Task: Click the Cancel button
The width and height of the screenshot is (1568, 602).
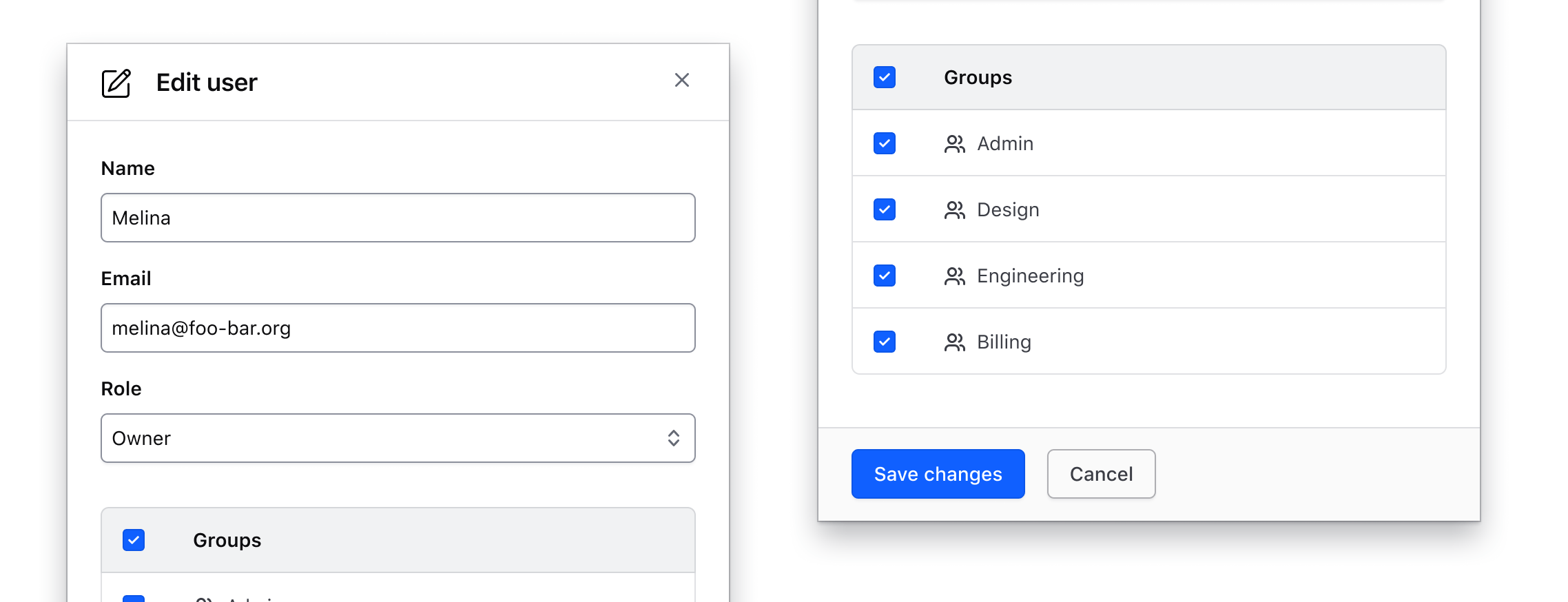Action: click(x=1100, y=474)
